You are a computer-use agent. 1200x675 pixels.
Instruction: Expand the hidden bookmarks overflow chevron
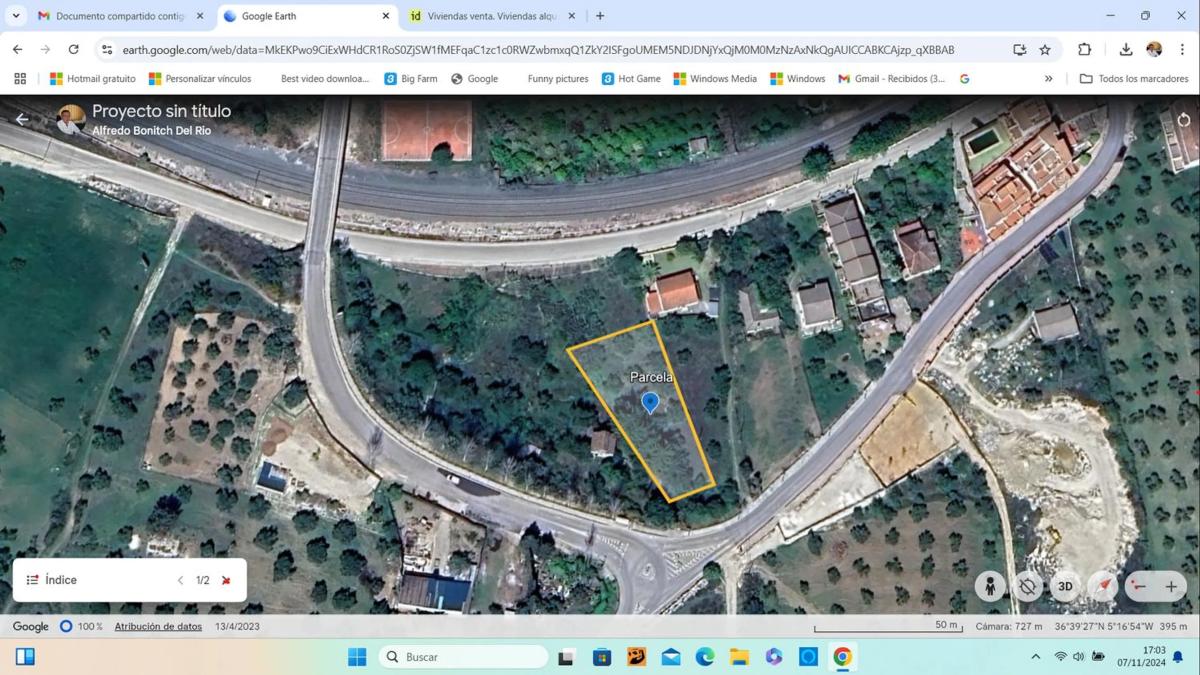coord(1048,78)
